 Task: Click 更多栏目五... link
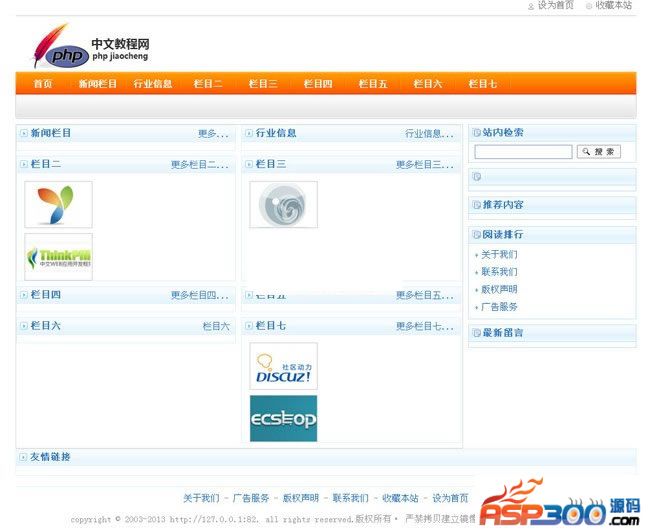[424, 295]
